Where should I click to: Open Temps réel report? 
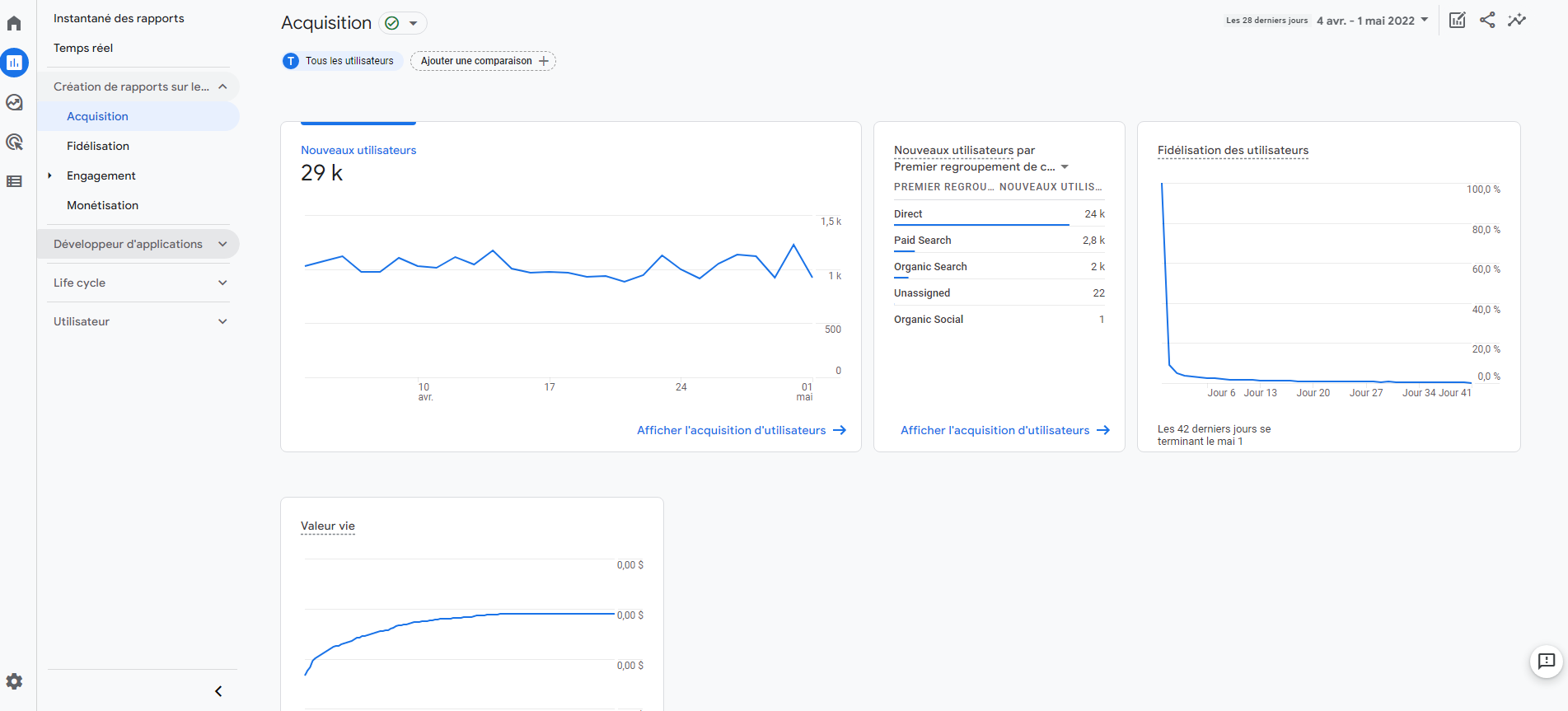coord(83,48)
